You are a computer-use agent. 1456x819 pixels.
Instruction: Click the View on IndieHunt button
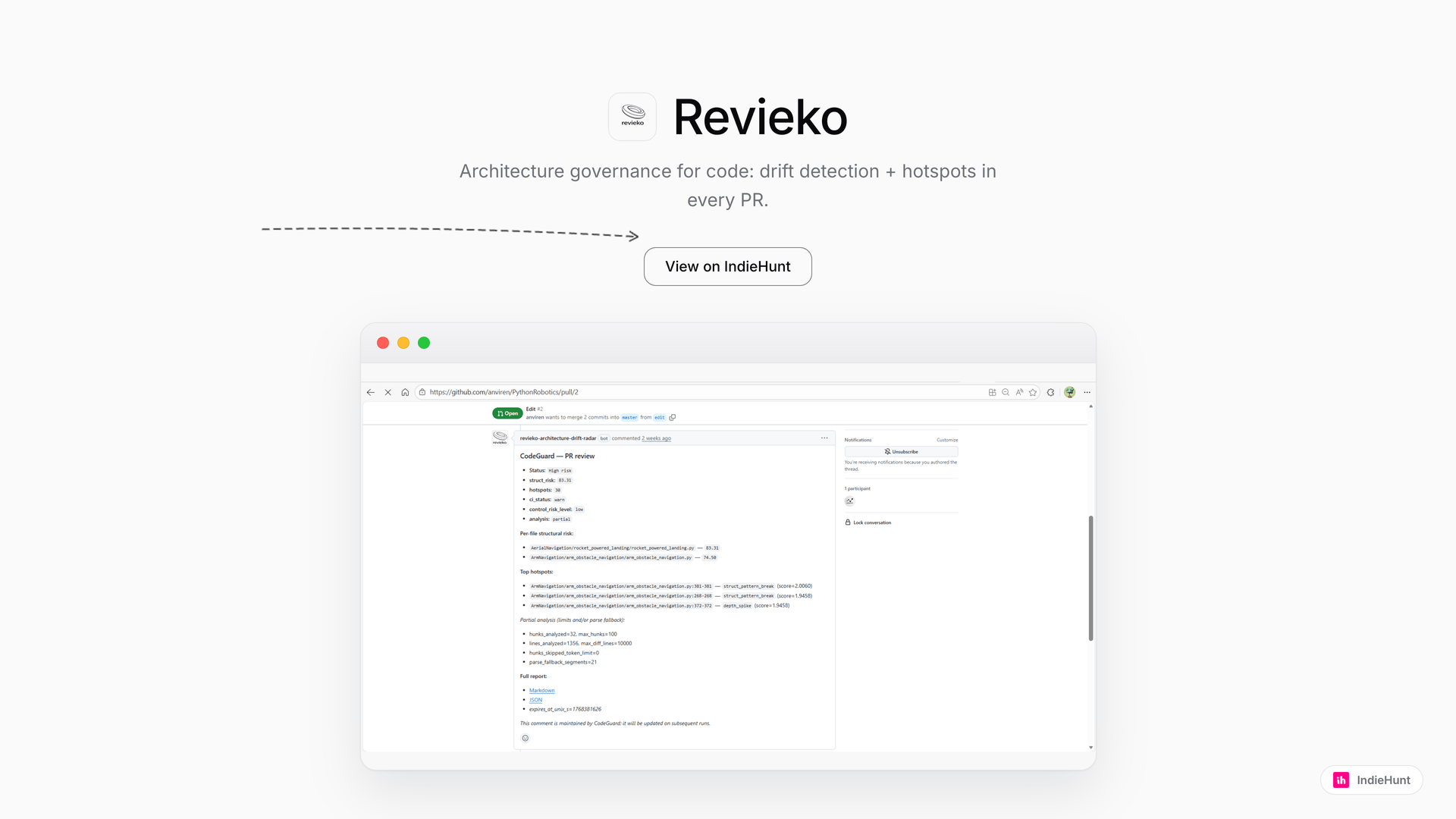tap(727, 266)
